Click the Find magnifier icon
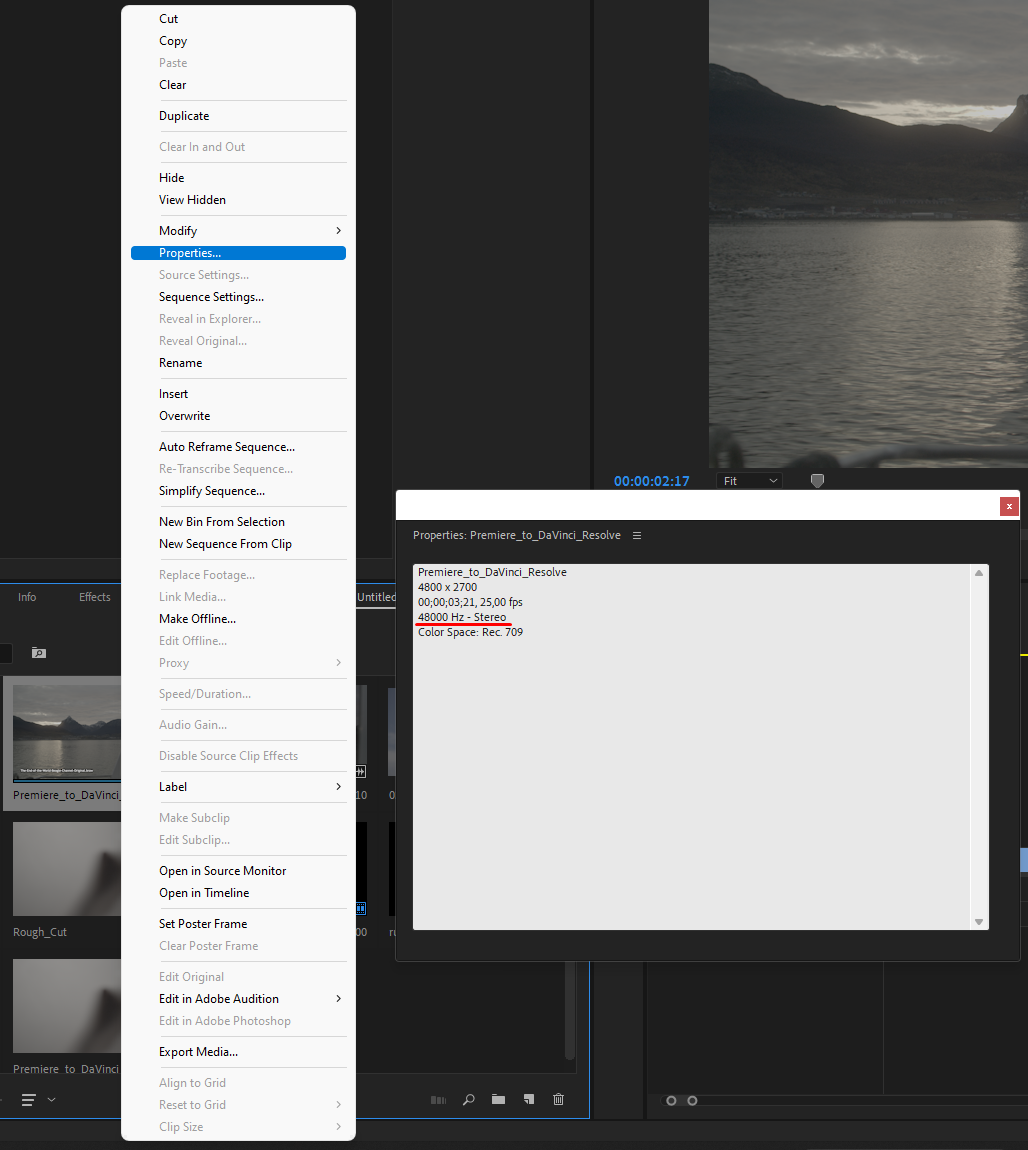 point(469,1099)
